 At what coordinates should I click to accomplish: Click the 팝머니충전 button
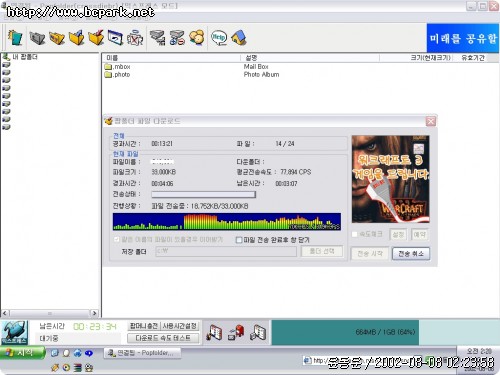tap(143, 326)
